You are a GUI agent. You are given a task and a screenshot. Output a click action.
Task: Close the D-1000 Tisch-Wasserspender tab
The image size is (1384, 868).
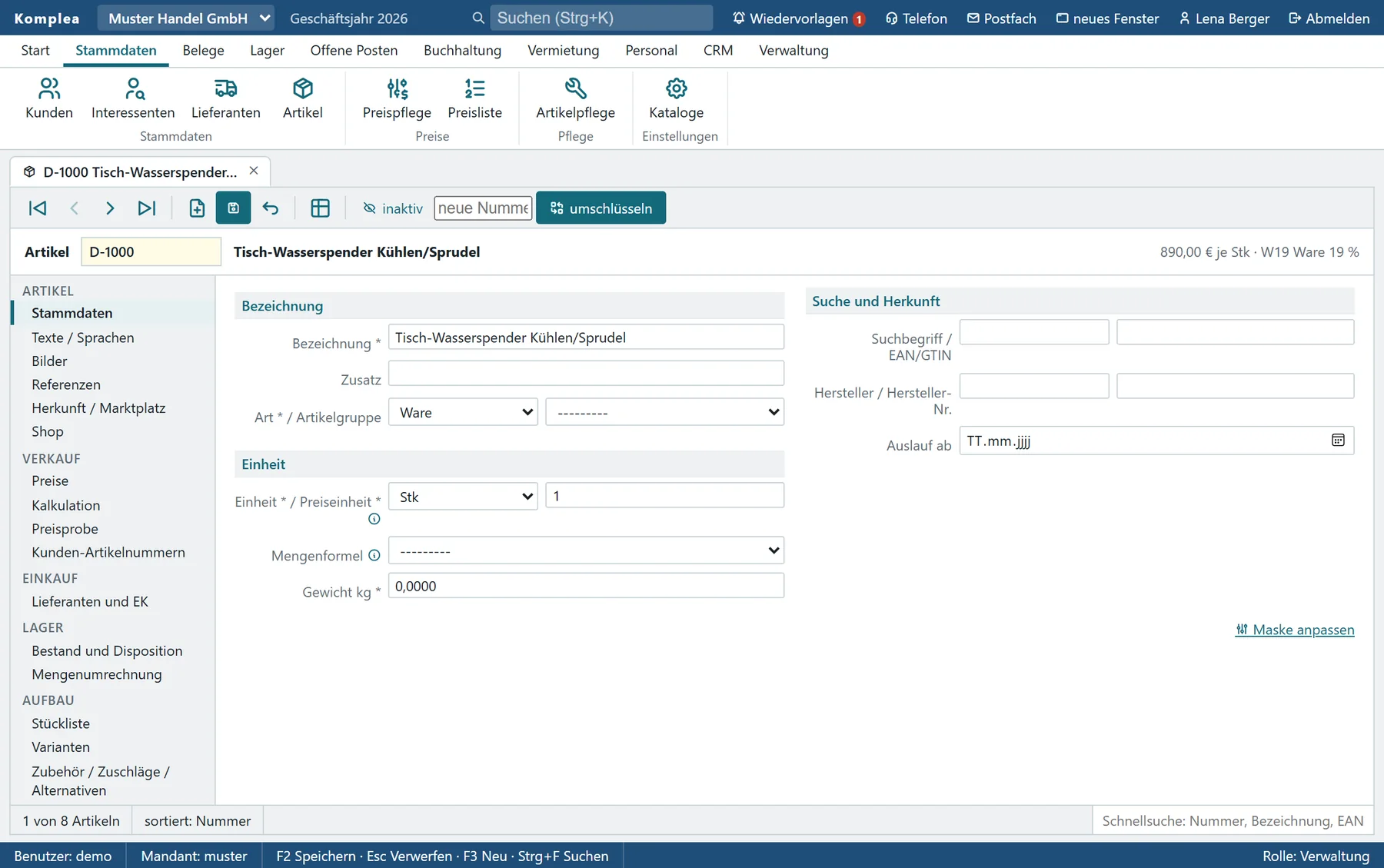coord(254,171)
